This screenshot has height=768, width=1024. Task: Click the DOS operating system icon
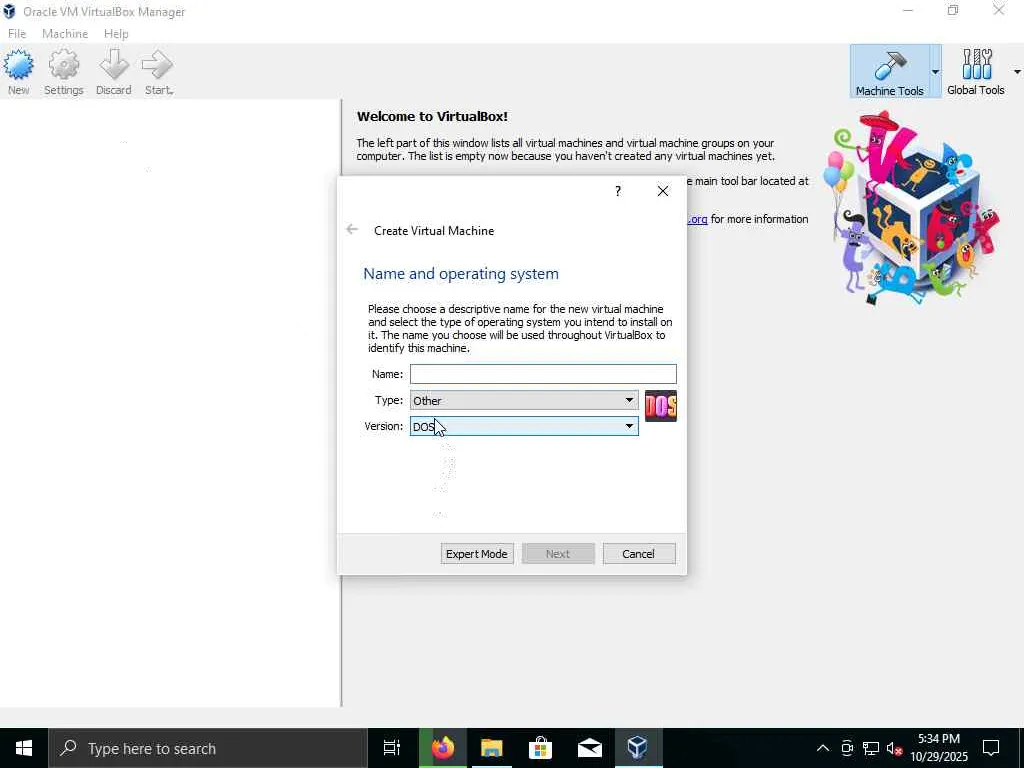(660, 406)
